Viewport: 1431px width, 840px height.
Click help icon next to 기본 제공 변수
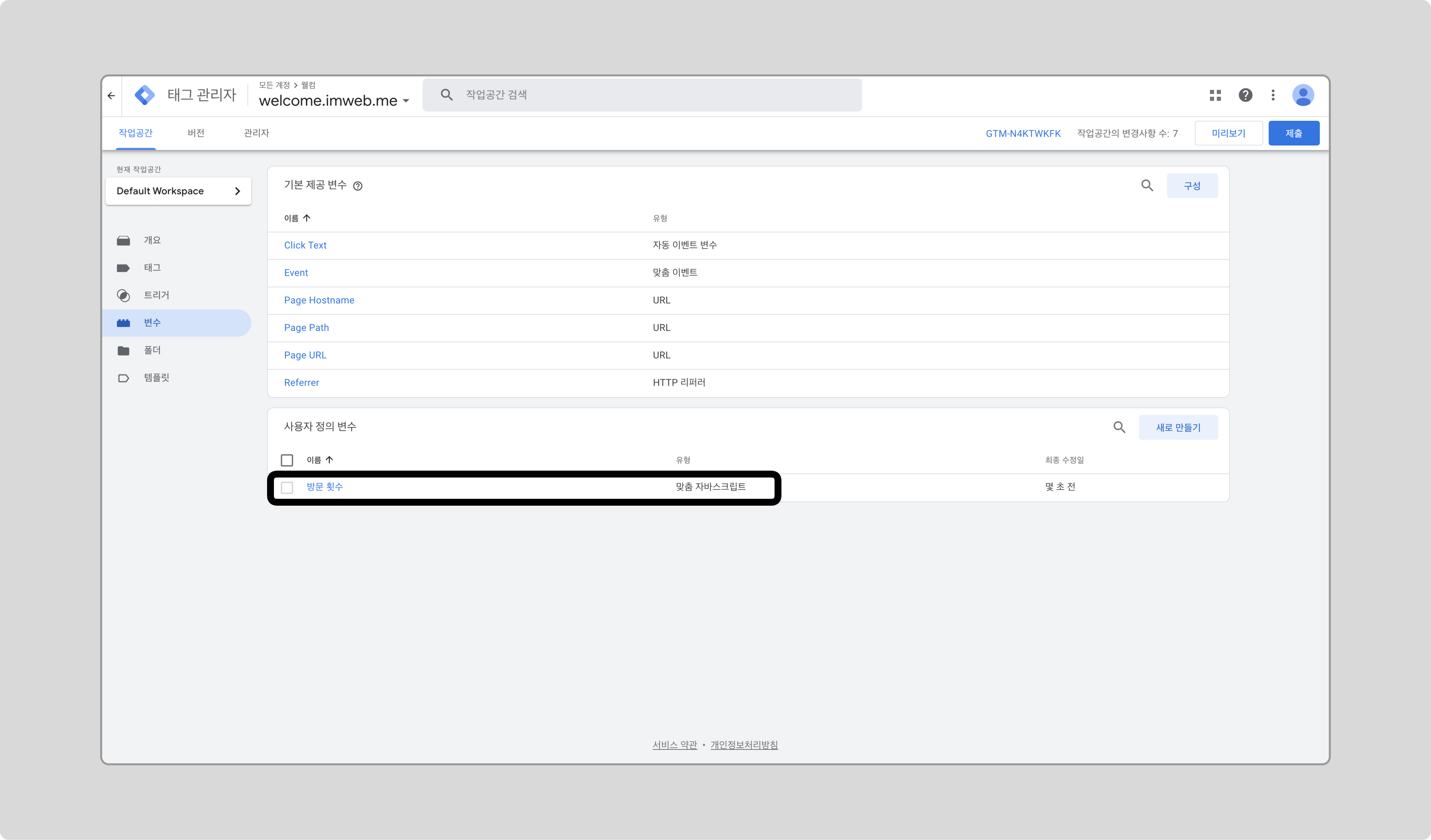tap(358, 186)
